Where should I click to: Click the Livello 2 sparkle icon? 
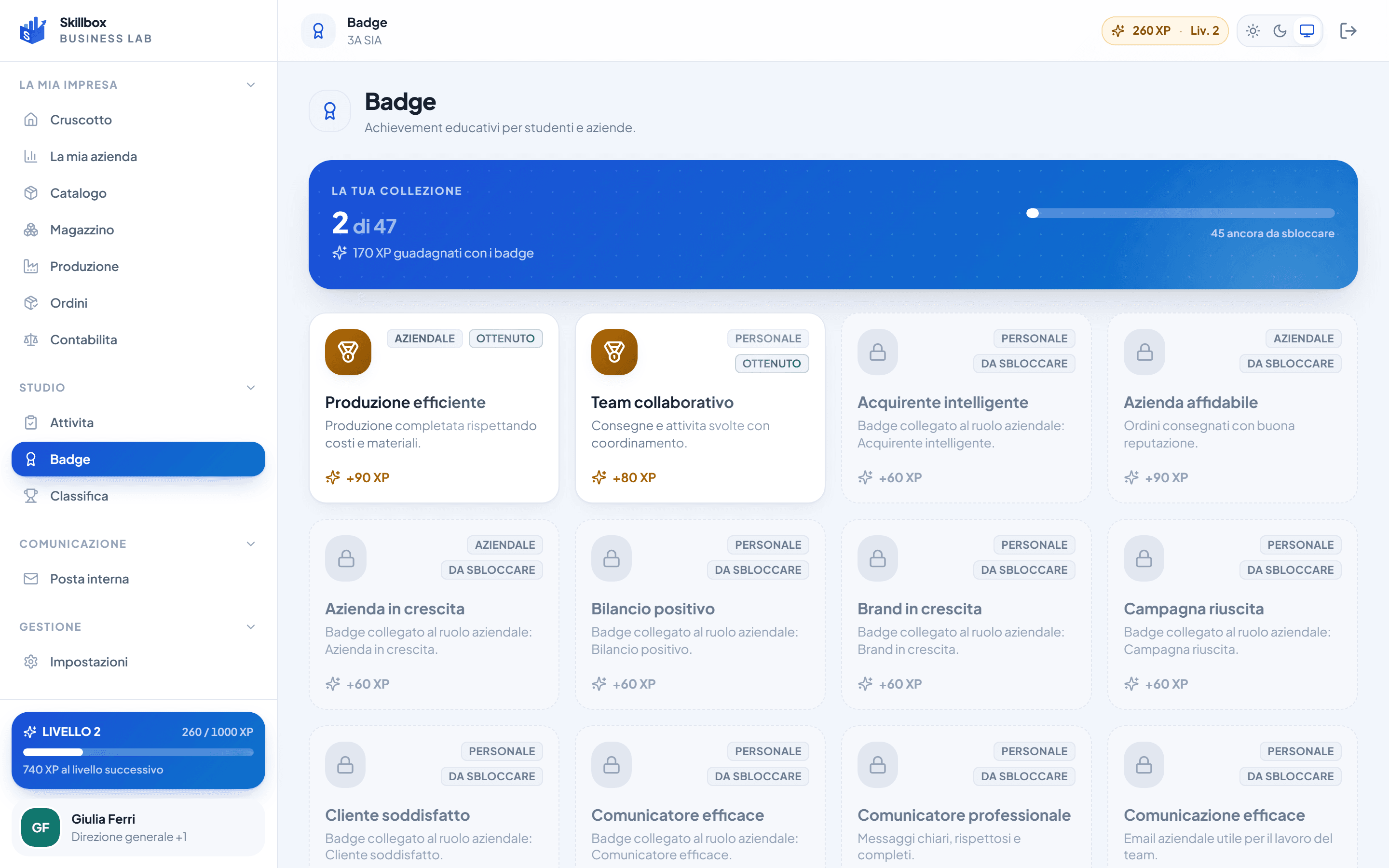(30, 732)
